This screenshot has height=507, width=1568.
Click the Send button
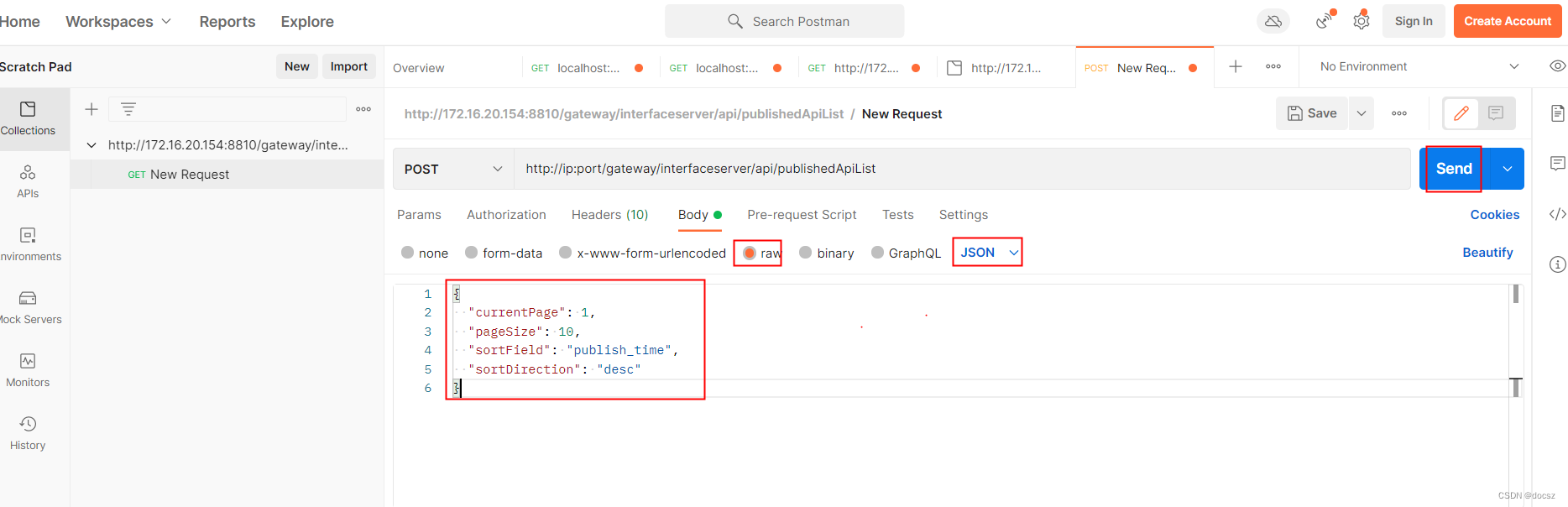tap(1454, 169)
